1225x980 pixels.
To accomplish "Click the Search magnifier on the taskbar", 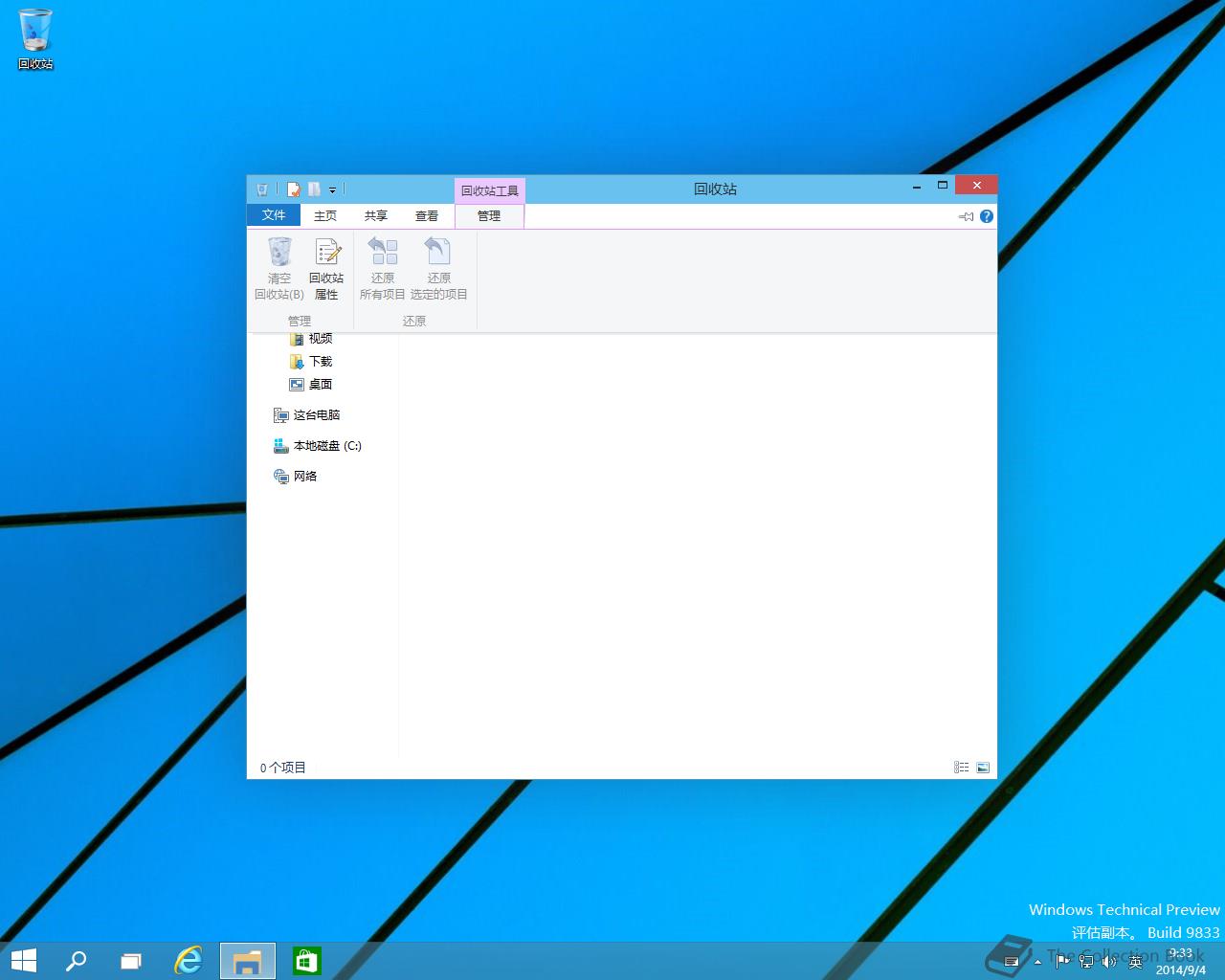I will tap(76, 961).
